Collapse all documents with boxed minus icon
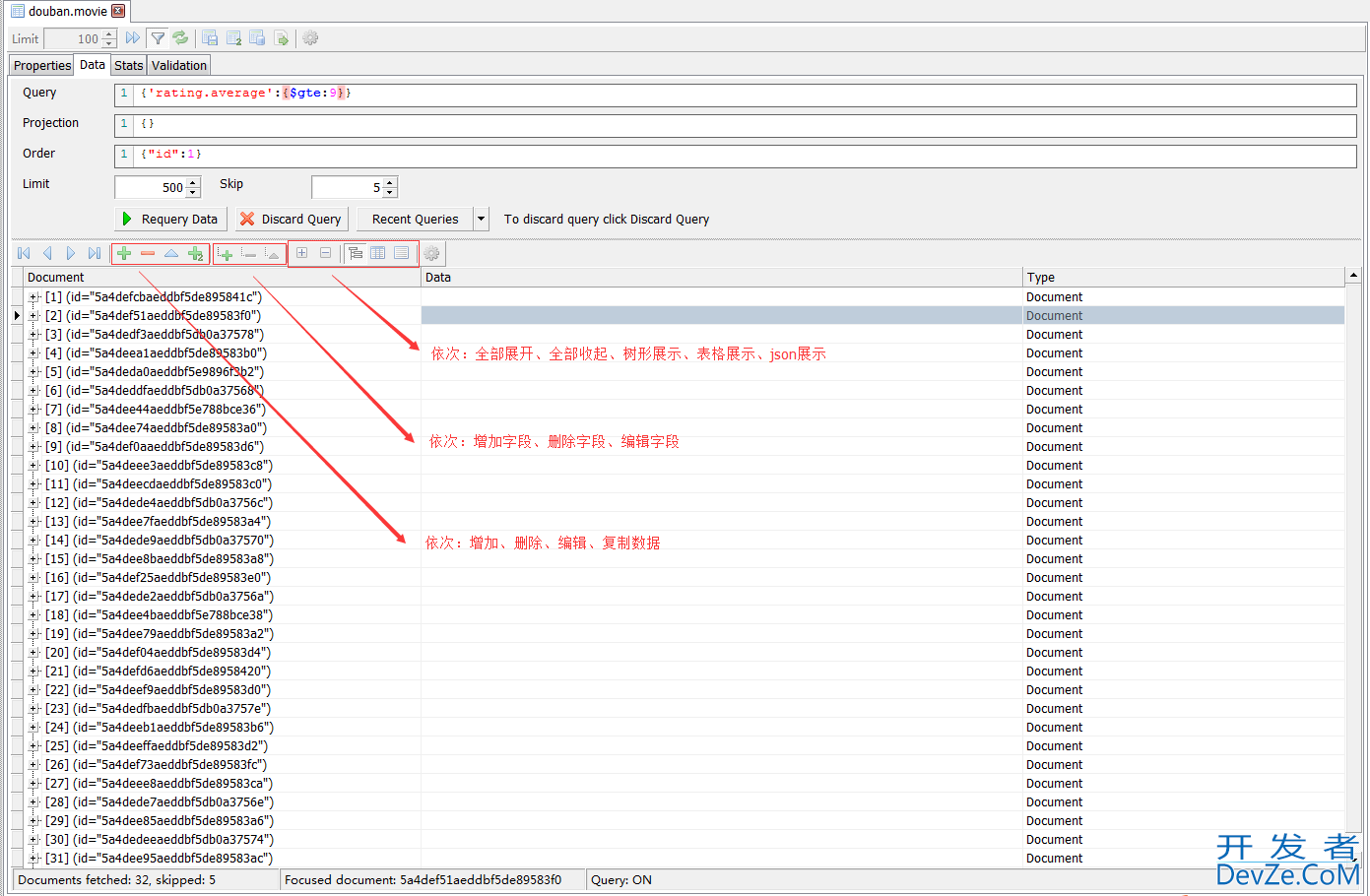 325,253
